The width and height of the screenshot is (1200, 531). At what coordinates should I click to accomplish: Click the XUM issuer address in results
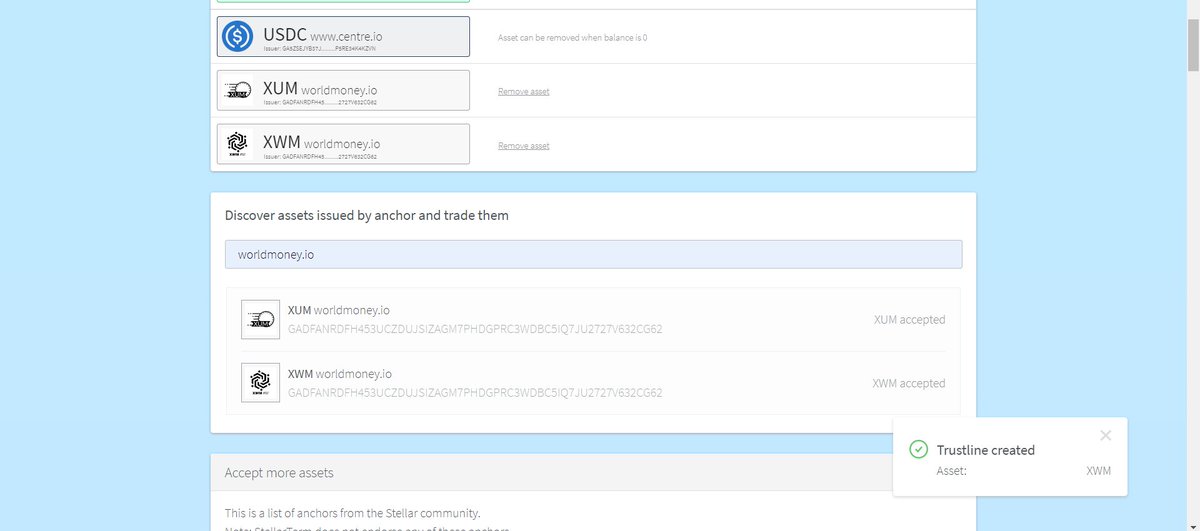[475, 329]
